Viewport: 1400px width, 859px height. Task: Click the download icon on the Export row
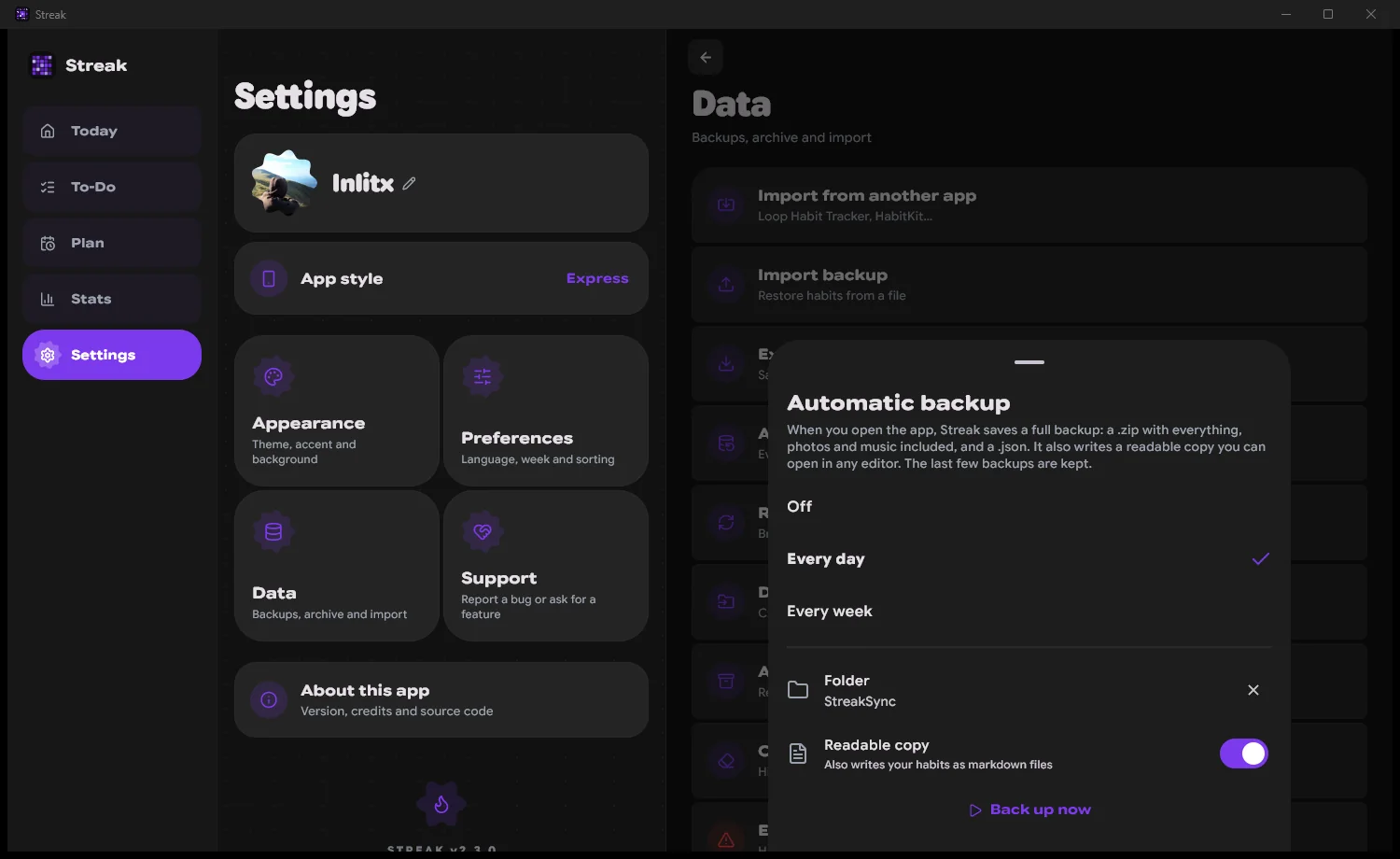tap(726, 364)
